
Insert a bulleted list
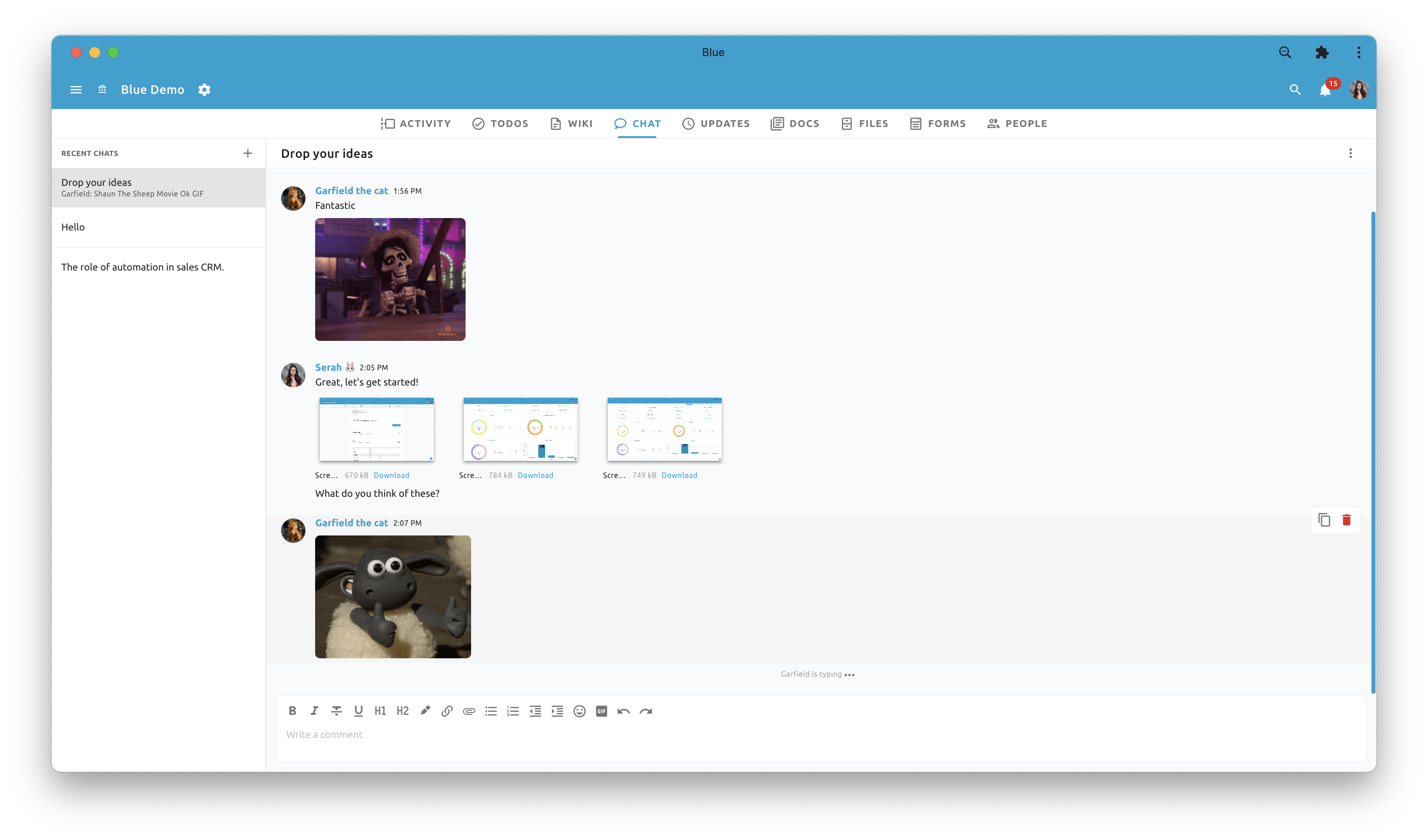point(491,711)
